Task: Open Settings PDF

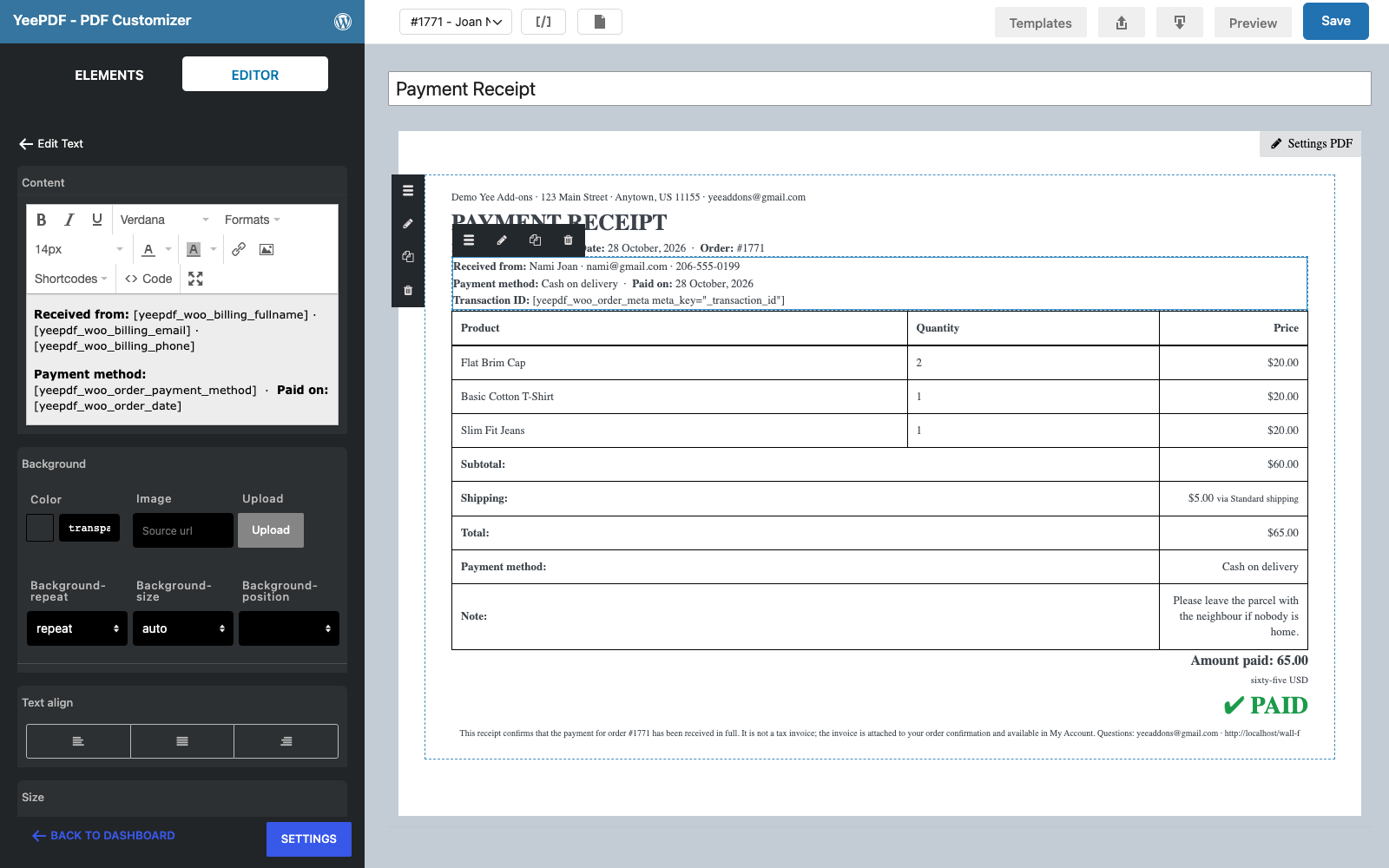Action: coord(1311,143)
